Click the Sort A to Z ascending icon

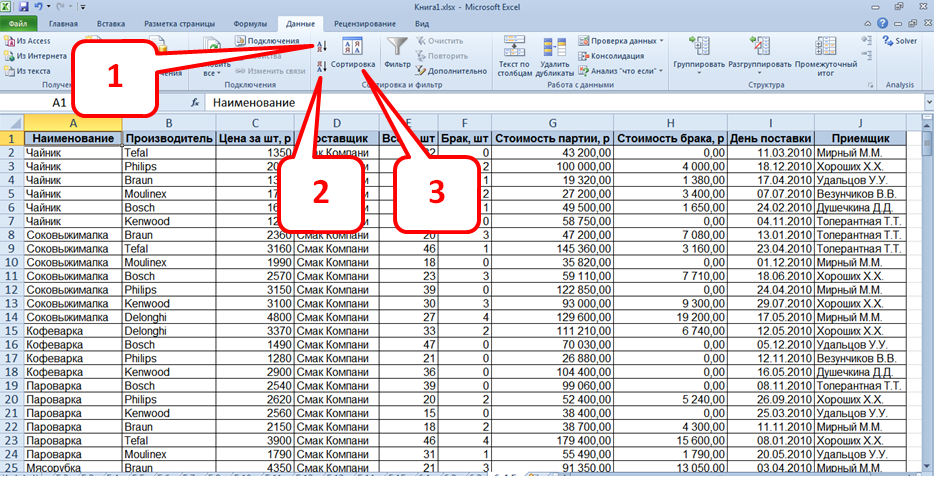pos(321,46)
